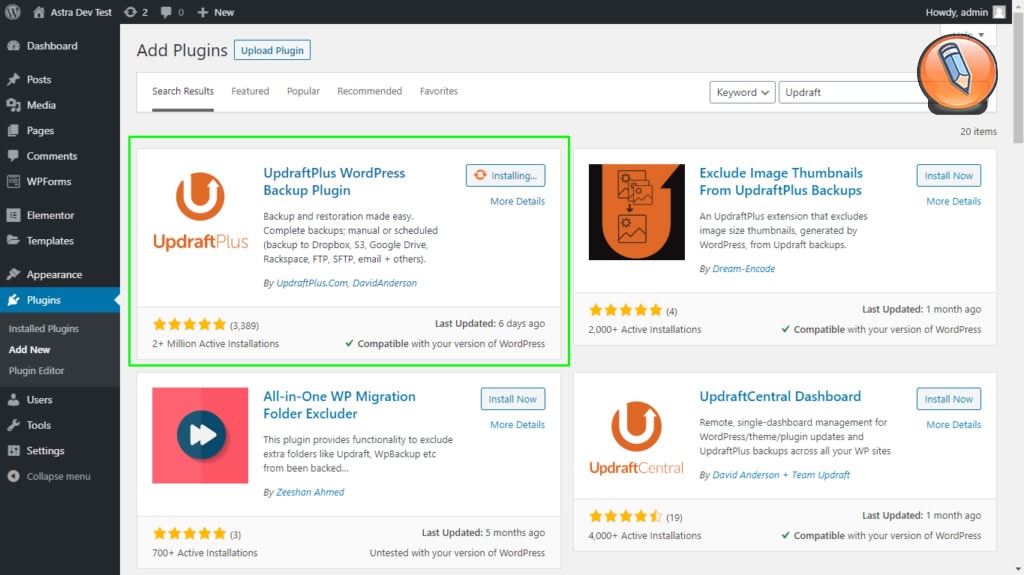This screenshot has width=1024, height=575.
Task: Switch to the Featured tab
Action: [x=250, y=91]
